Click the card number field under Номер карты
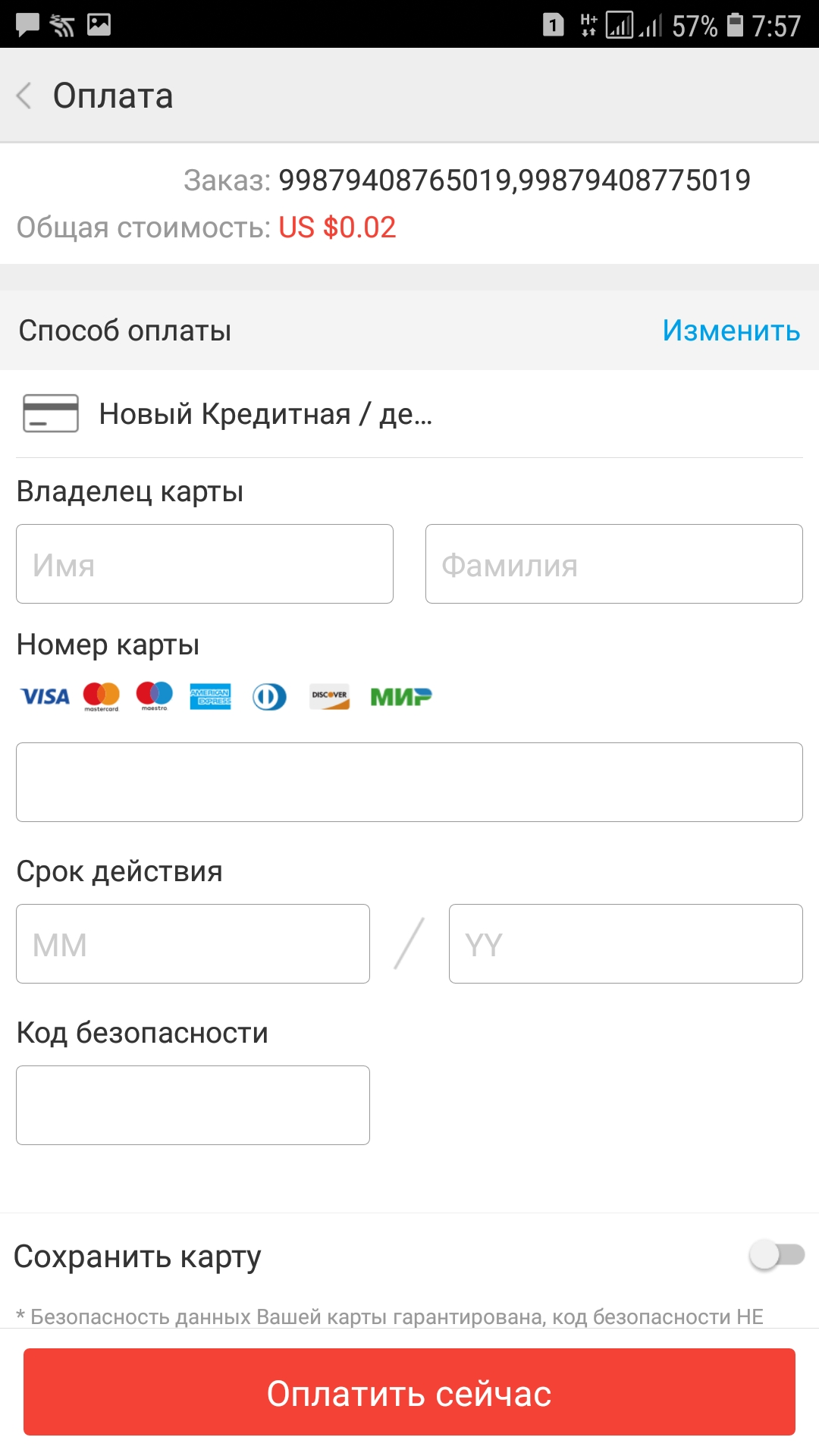The height and width of the screenshot is (1456, 819). [x=409, y=782]
